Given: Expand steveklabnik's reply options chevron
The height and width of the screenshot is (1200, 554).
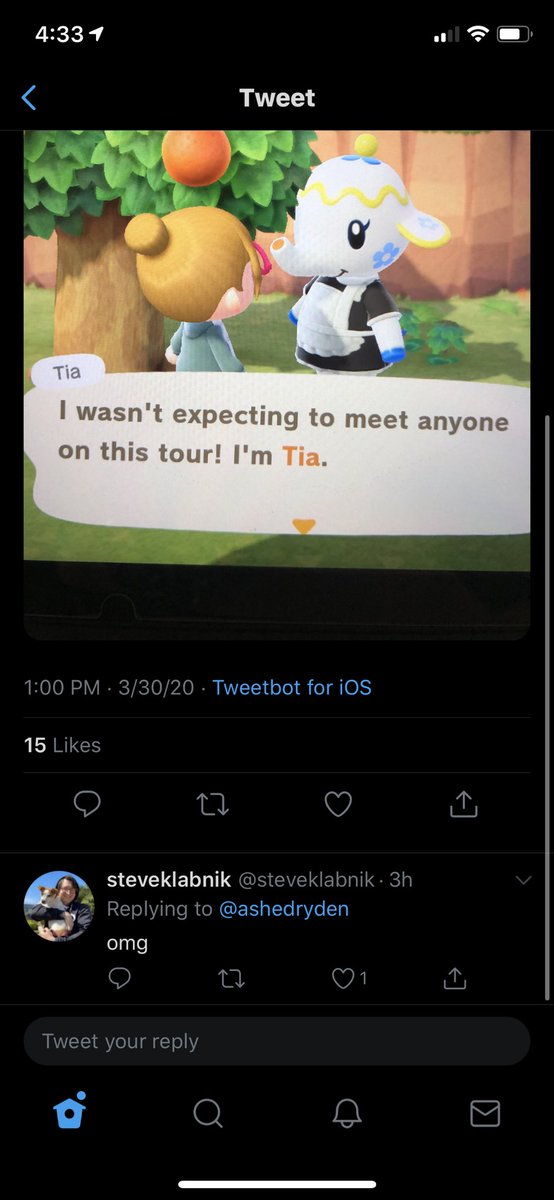Looking at the screenshot, I should click(x=523, y=880).
